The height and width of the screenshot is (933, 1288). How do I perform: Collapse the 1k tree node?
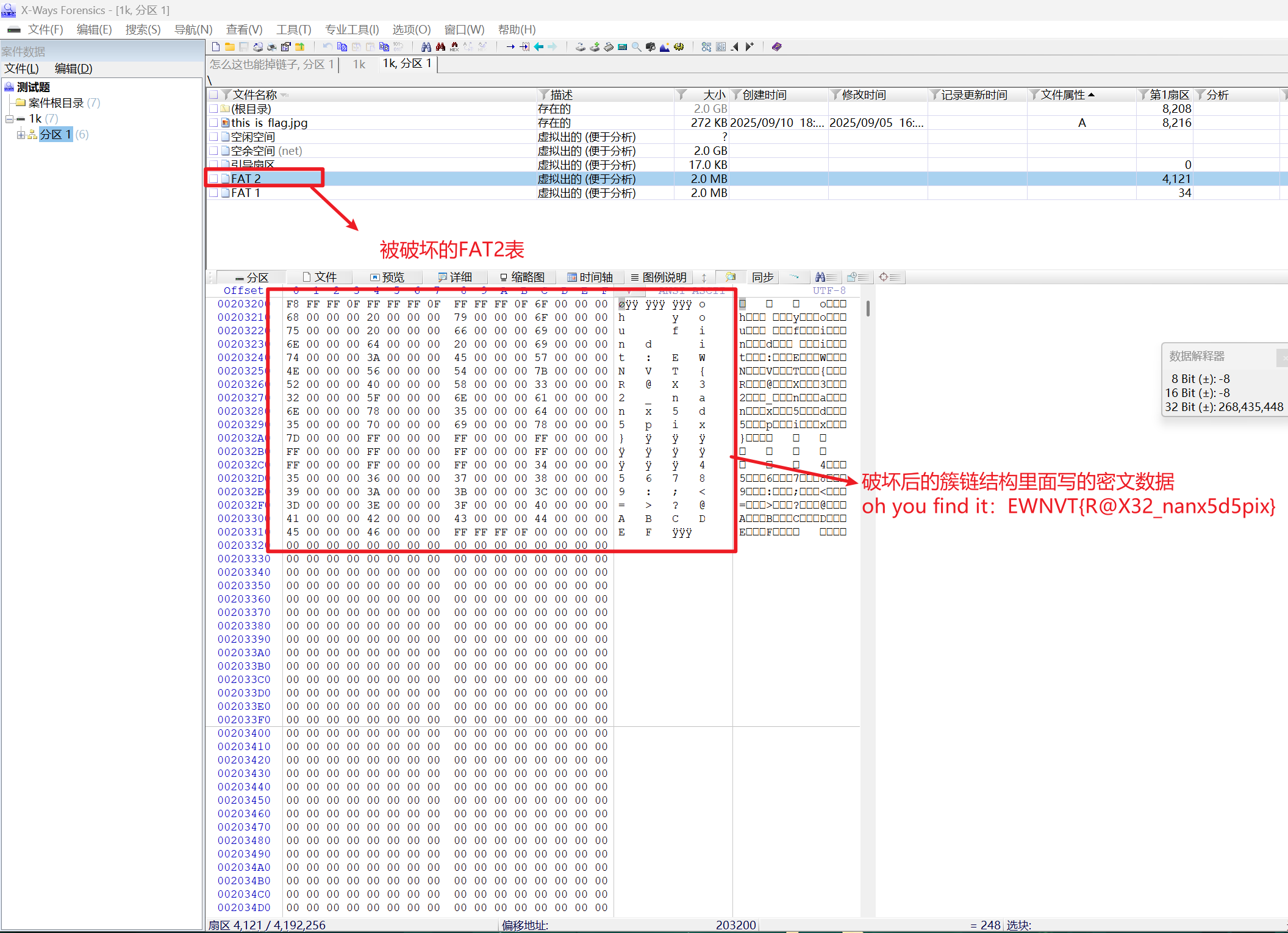tap(9, 119)
